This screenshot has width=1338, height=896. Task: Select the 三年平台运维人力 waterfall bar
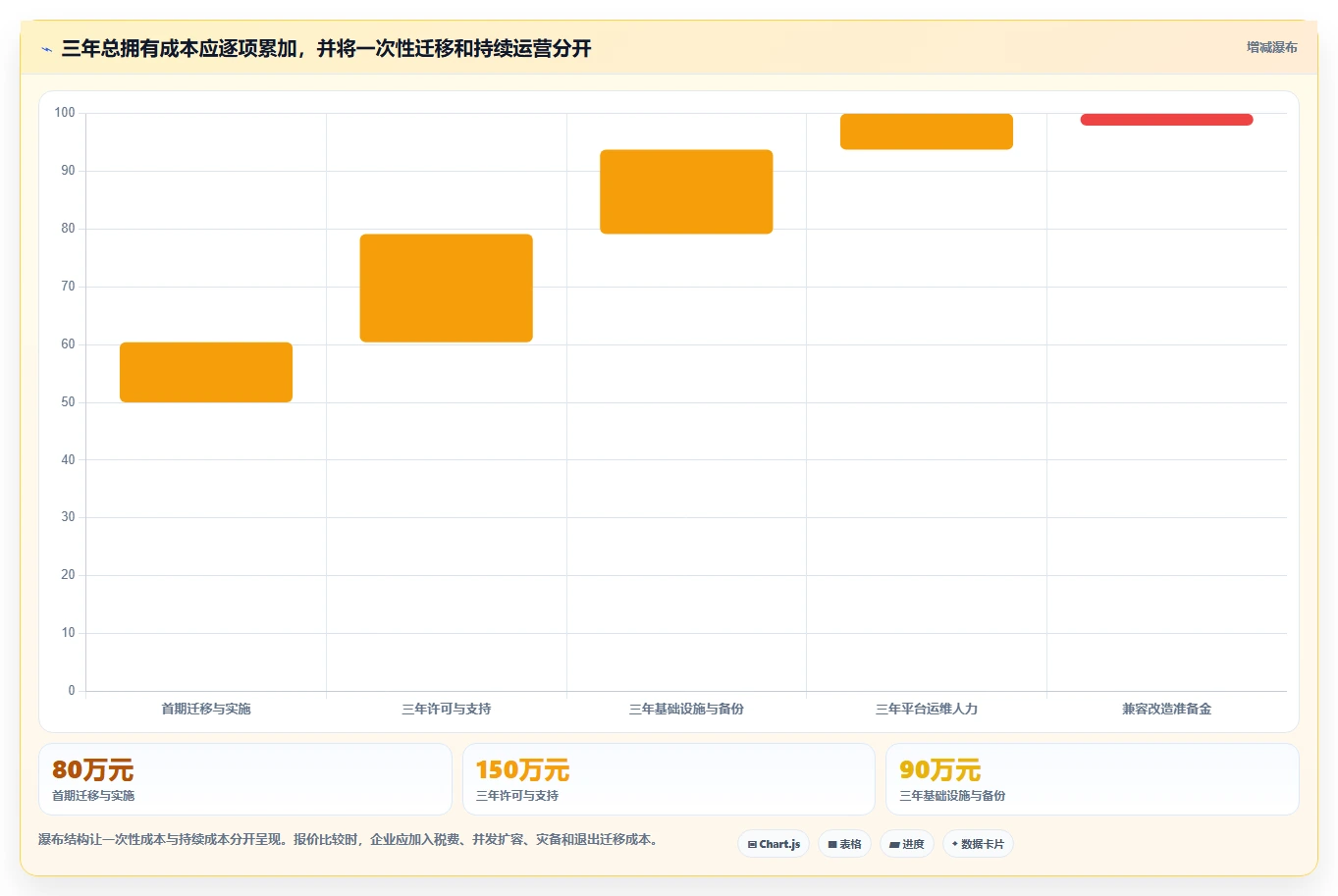(927, 132)
